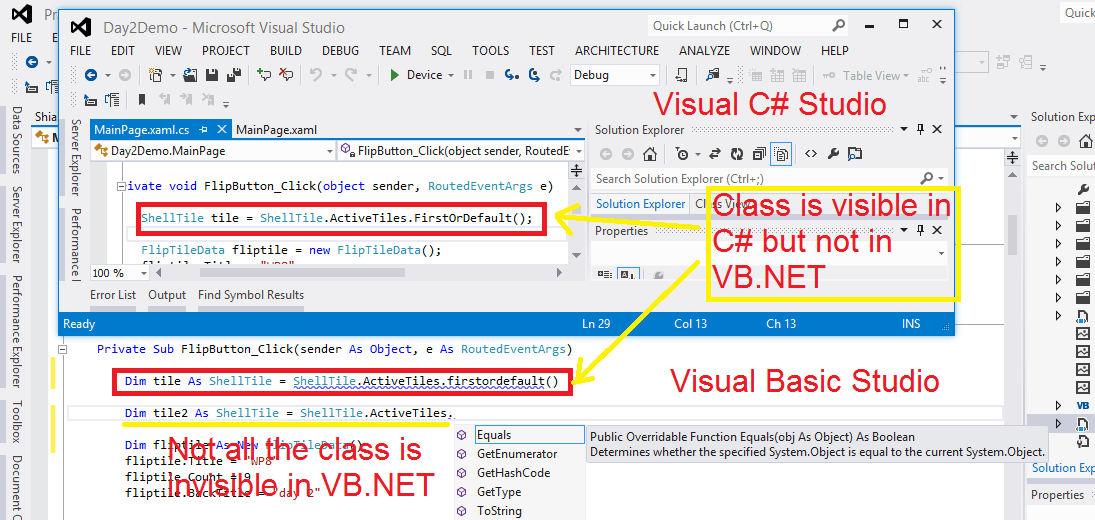Open Properties wrench icon in Solution Explorer

tap(832, 154)
